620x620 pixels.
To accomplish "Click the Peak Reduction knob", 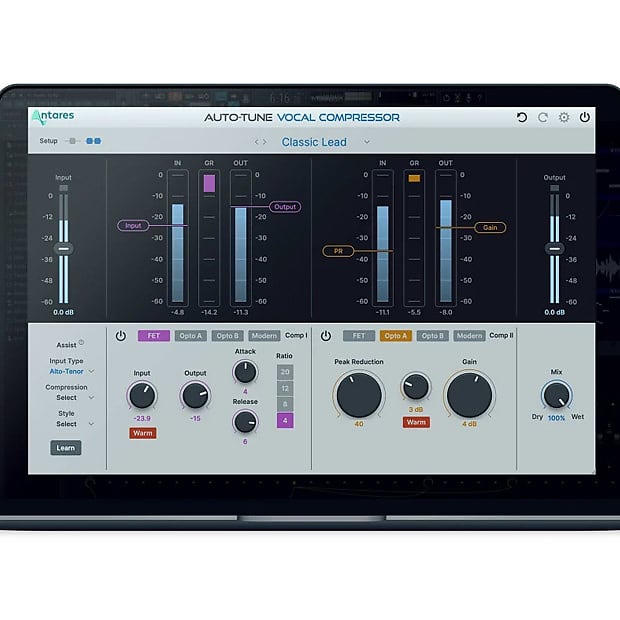I will (359, 395).
